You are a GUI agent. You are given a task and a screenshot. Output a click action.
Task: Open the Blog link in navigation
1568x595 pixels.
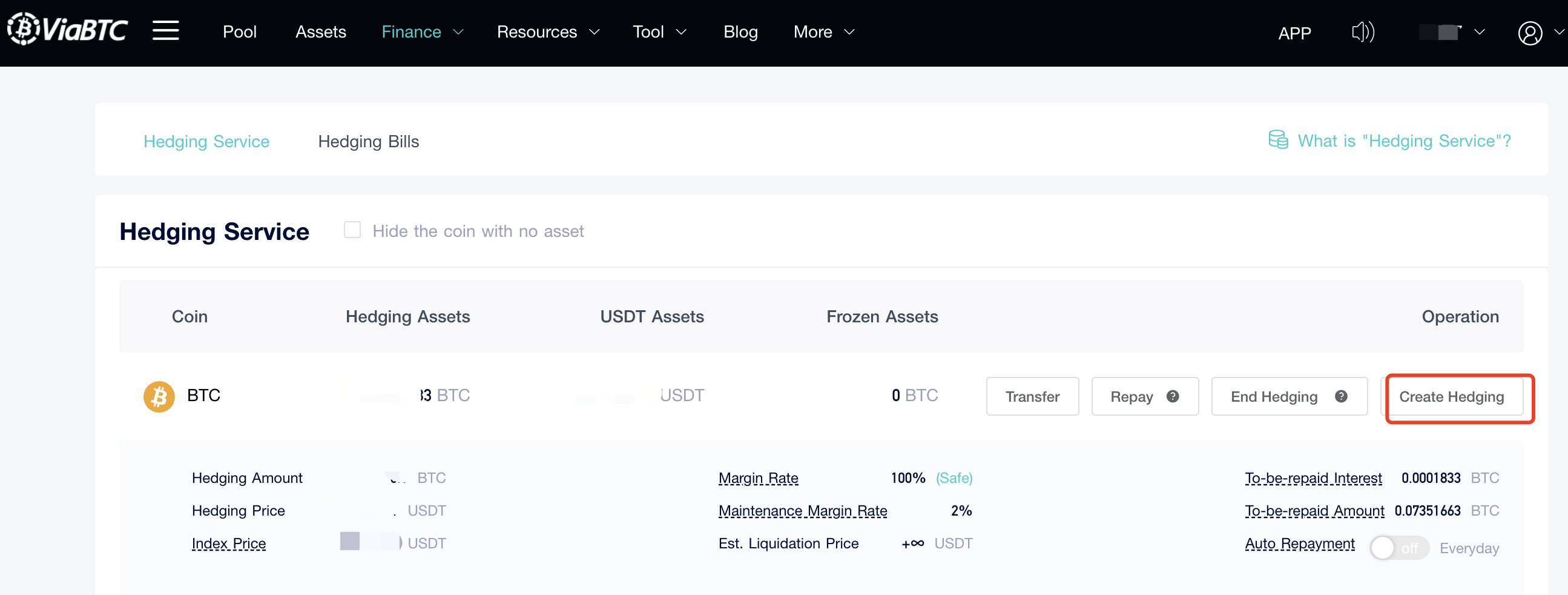coord(740,32)
